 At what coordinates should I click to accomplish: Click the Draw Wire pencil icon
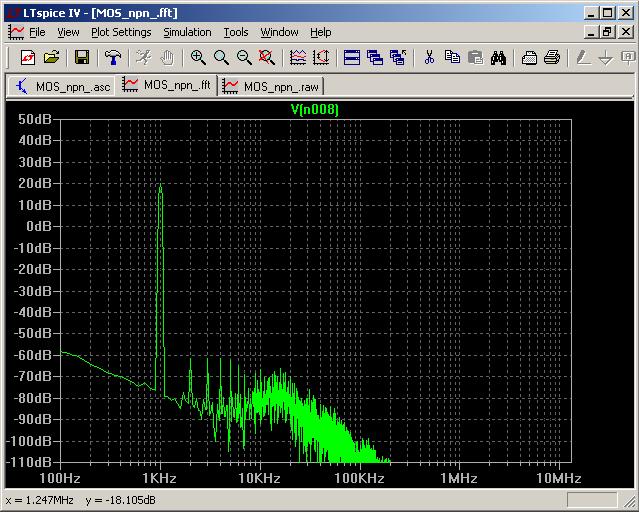pyautogui.click(x=583, y=57)
